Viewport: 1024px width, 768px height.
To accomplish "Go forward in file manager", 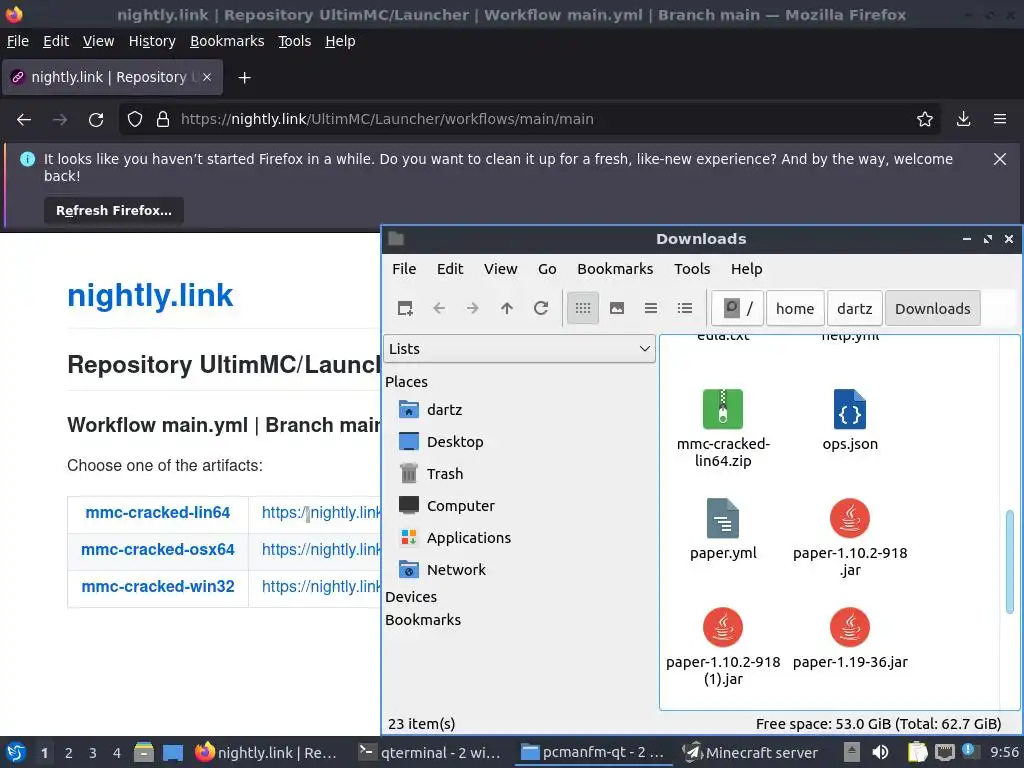I will [473, 308].
